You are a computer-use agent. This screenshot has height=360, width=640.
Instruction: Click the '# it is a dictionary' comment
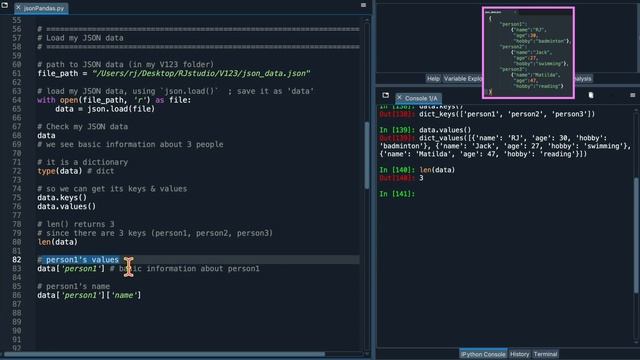82,162
